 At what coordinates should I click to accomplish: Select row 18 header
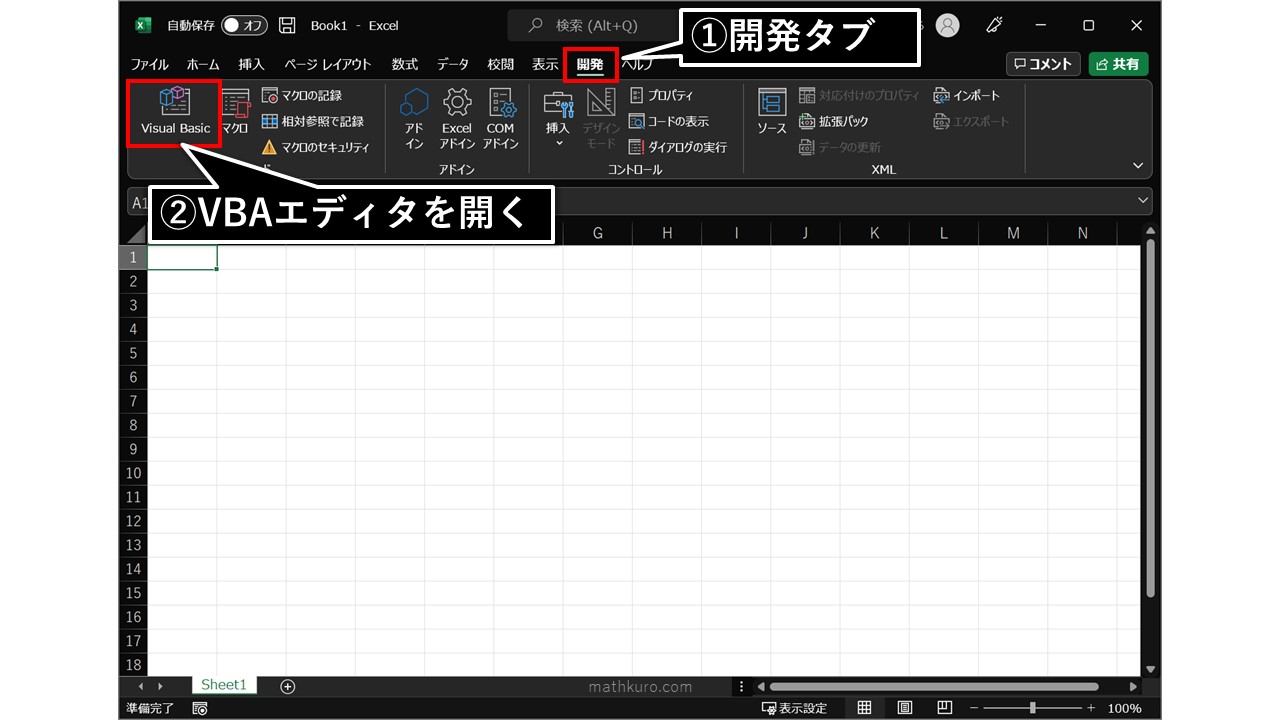click(x=133, y=665)
